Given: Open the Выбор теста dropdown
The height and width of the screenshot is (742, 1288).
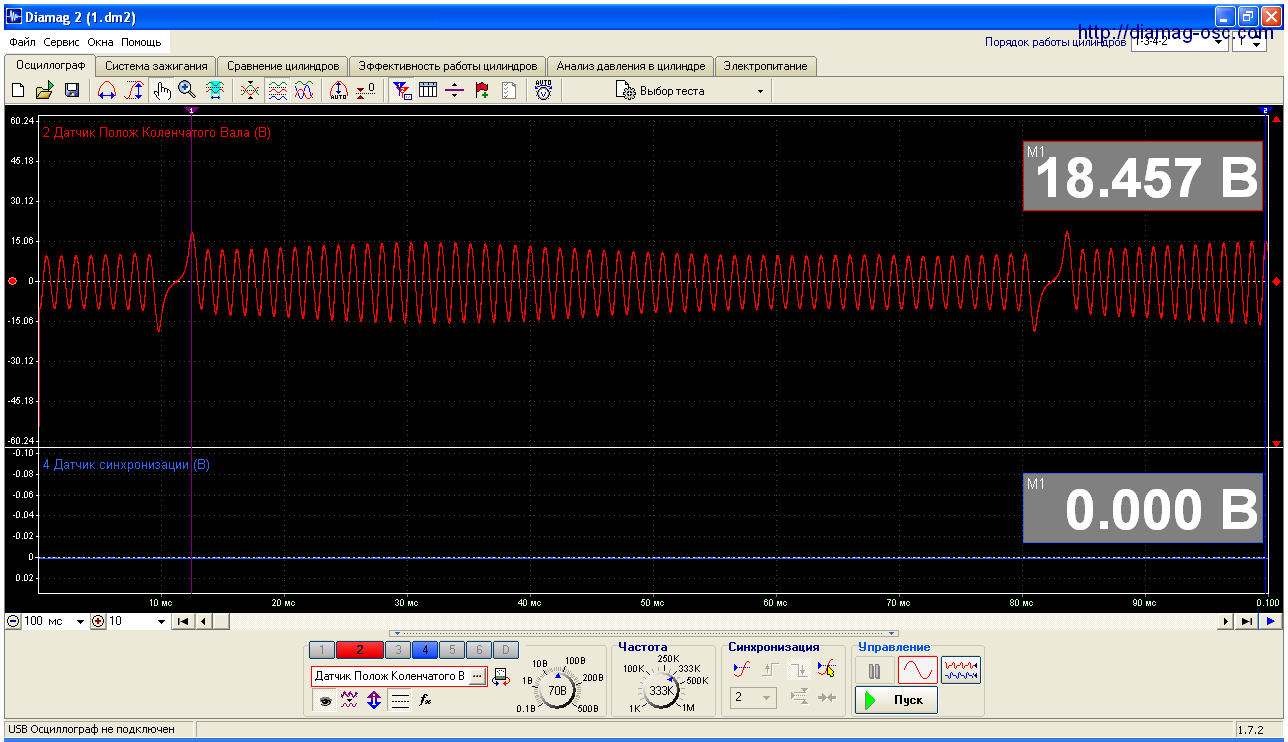Looking at the screenshot, I should pos(690,91).
